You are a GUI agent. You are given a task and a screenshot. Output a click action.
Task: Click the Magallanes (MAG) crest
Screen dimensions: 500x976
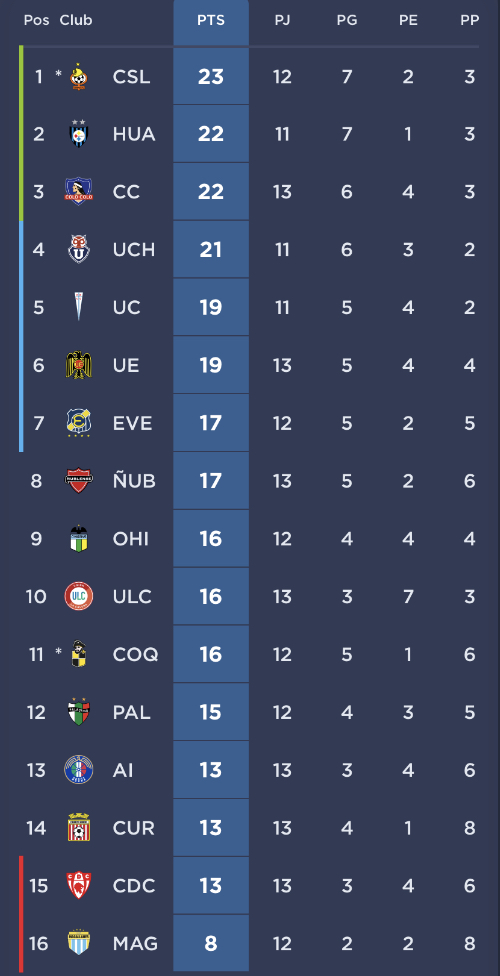coord(79,943)
